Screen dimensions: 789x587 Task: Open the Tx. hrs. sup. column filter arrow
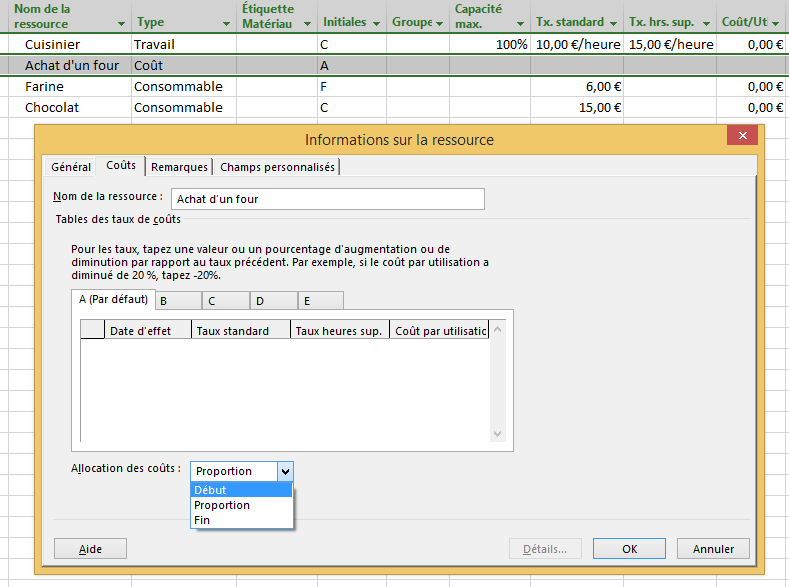tap(706, 24)
